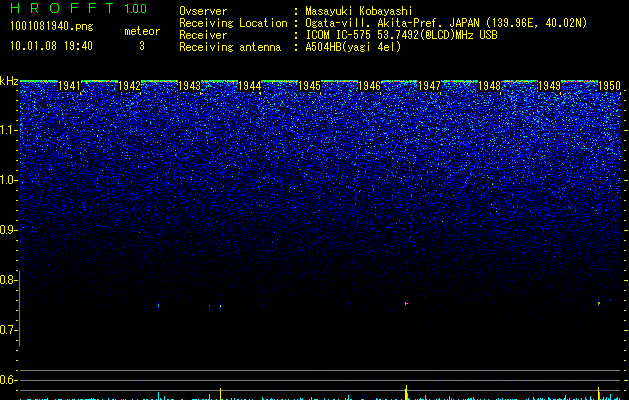Click the 1947 time marker
The width and height of the screenshot is (629, 400).
pos(430,86)
